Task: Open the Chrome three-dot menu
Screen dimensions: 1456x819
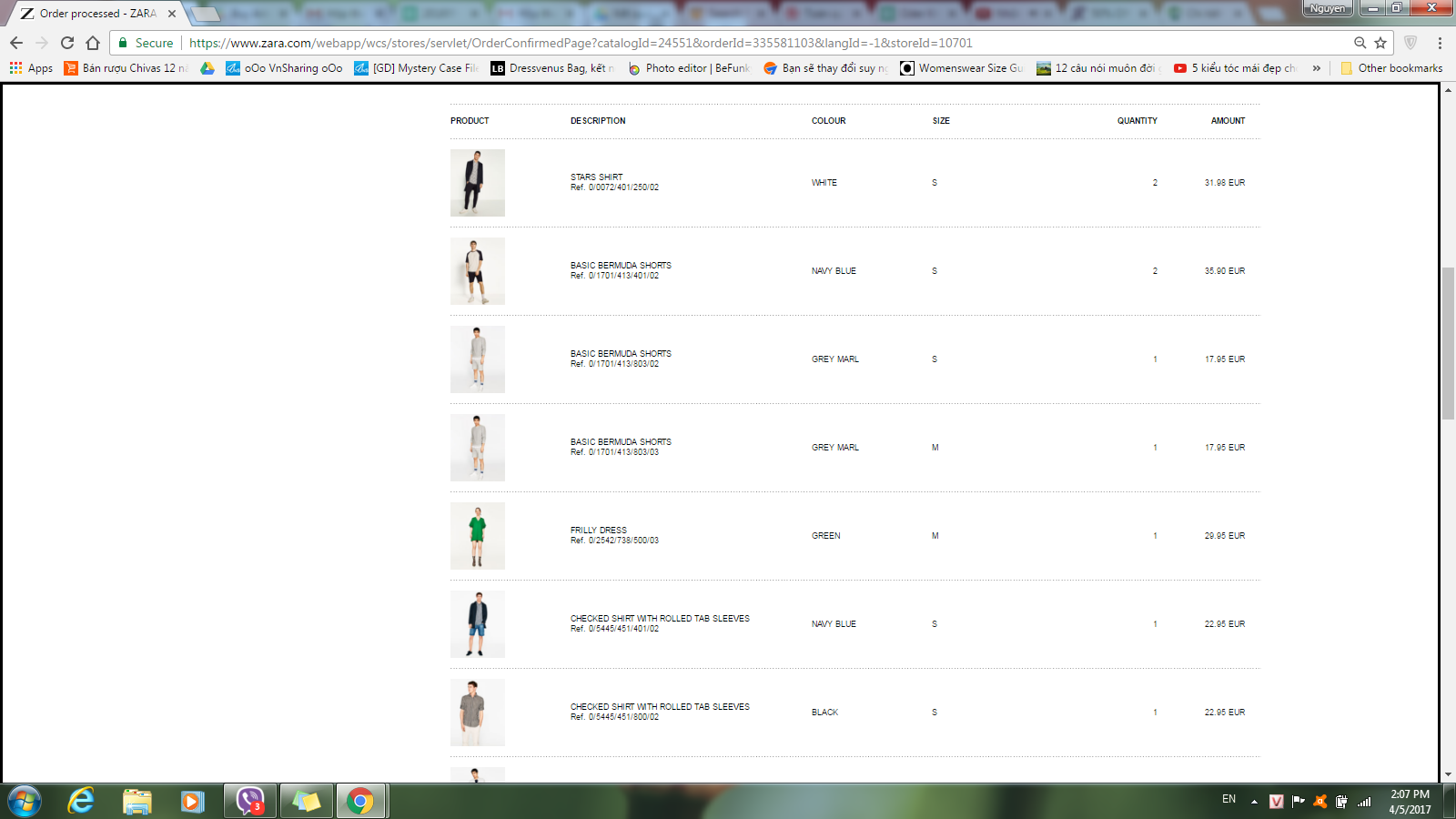Action: pos(1440,43)
